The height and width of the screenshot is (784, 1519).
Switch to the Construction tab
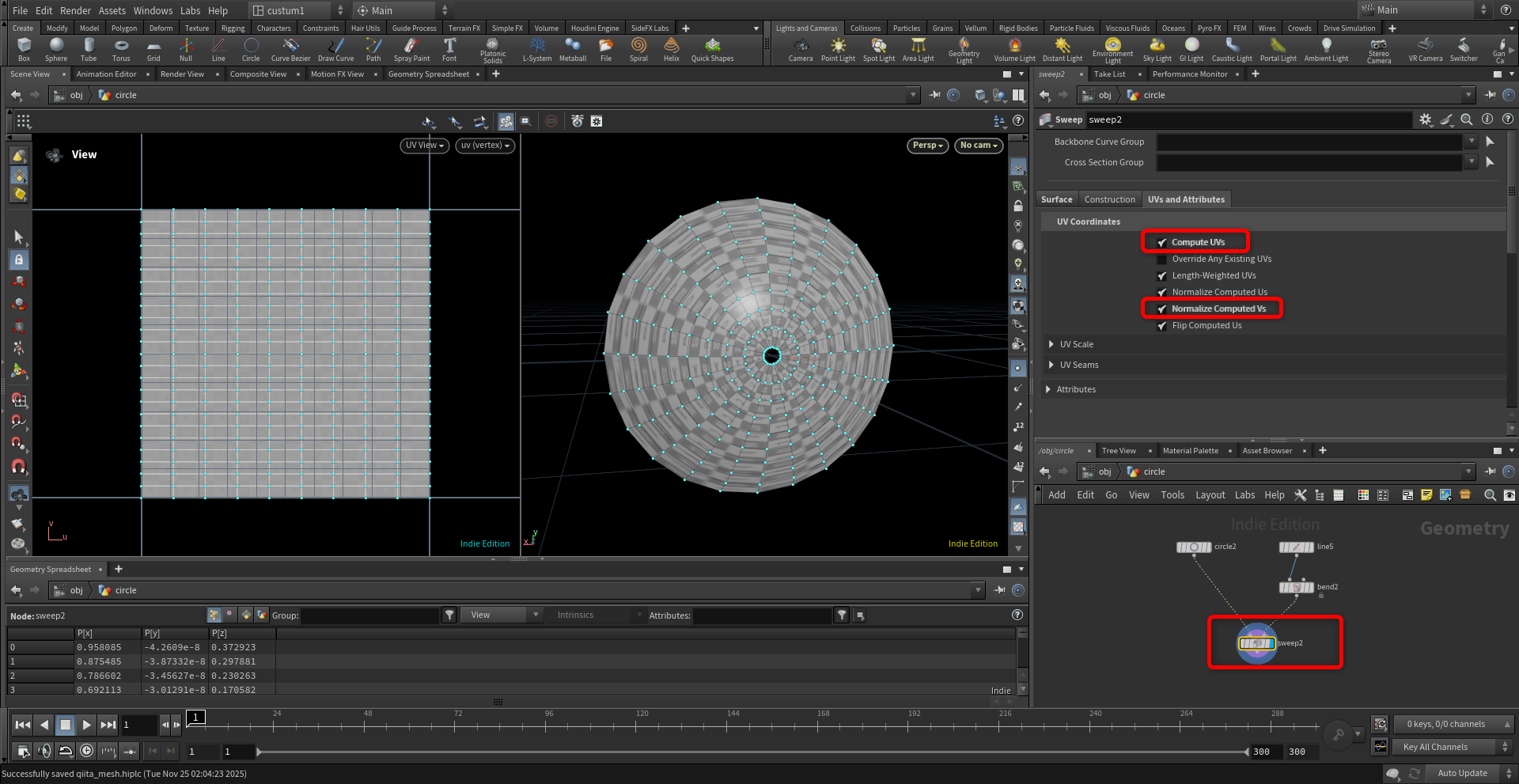pyautogui.click(x=1109, y=199)
